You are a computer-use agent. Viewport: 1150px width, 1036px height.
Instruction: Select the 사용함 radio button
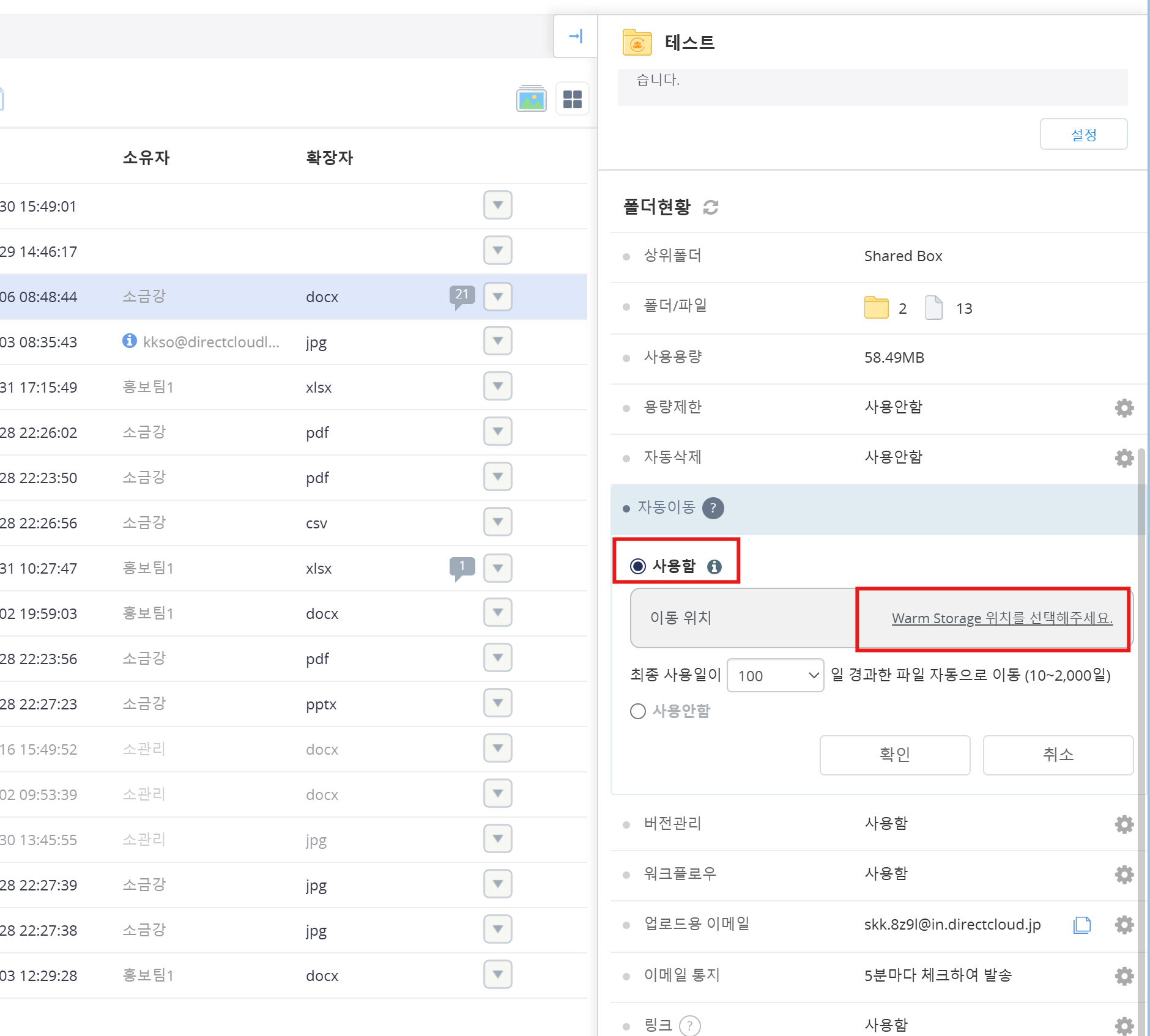(x=638, y=566)
